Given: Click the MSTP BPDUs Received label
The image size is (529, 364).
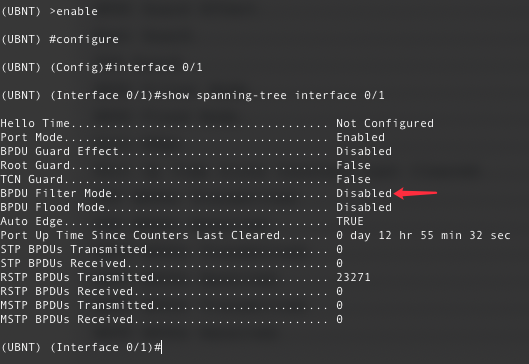Looking at the screenshot, I should pos(66,319).
